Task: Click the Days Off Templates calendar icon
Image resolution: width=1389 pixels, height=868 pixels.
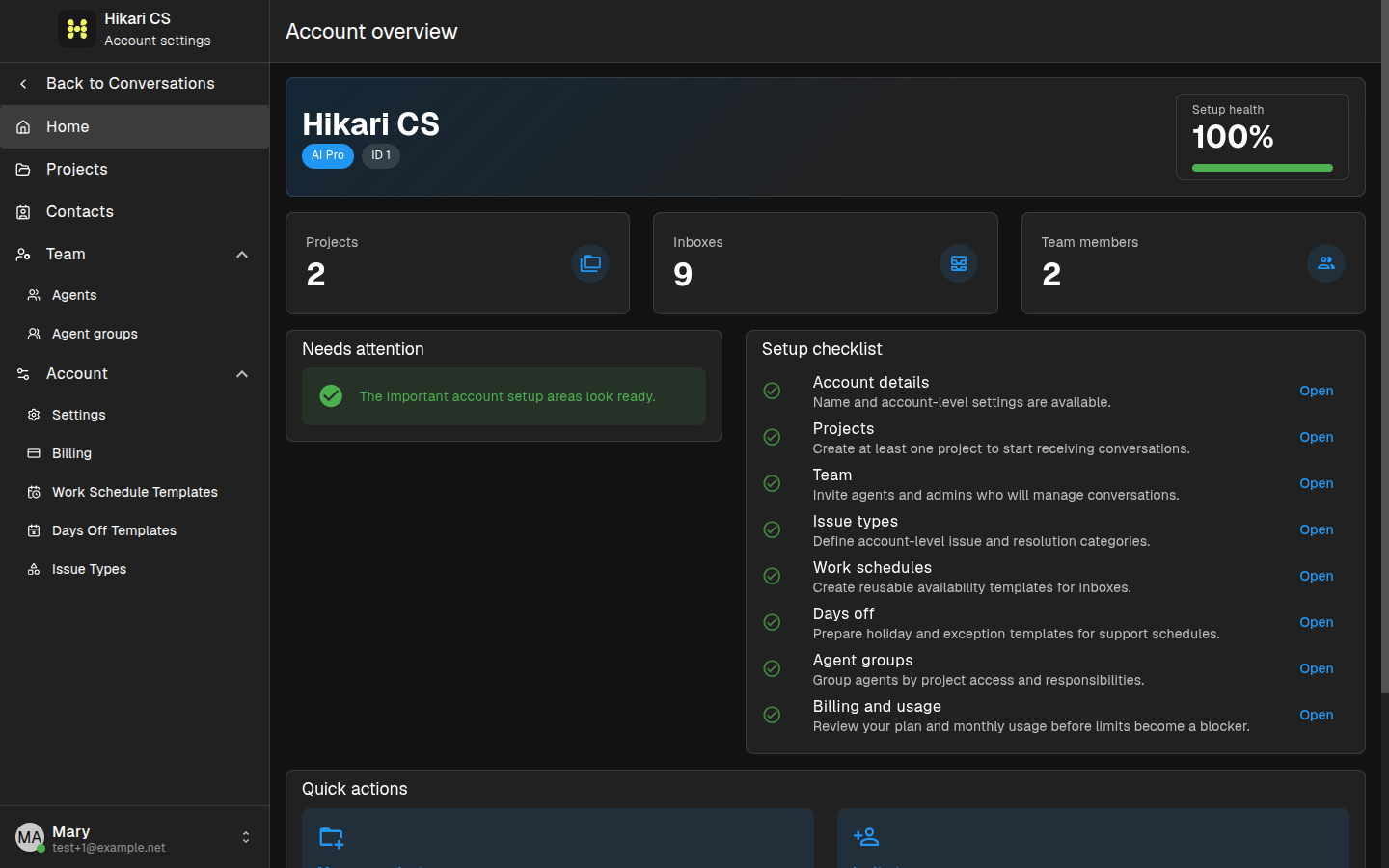Action: pos(34,530)
